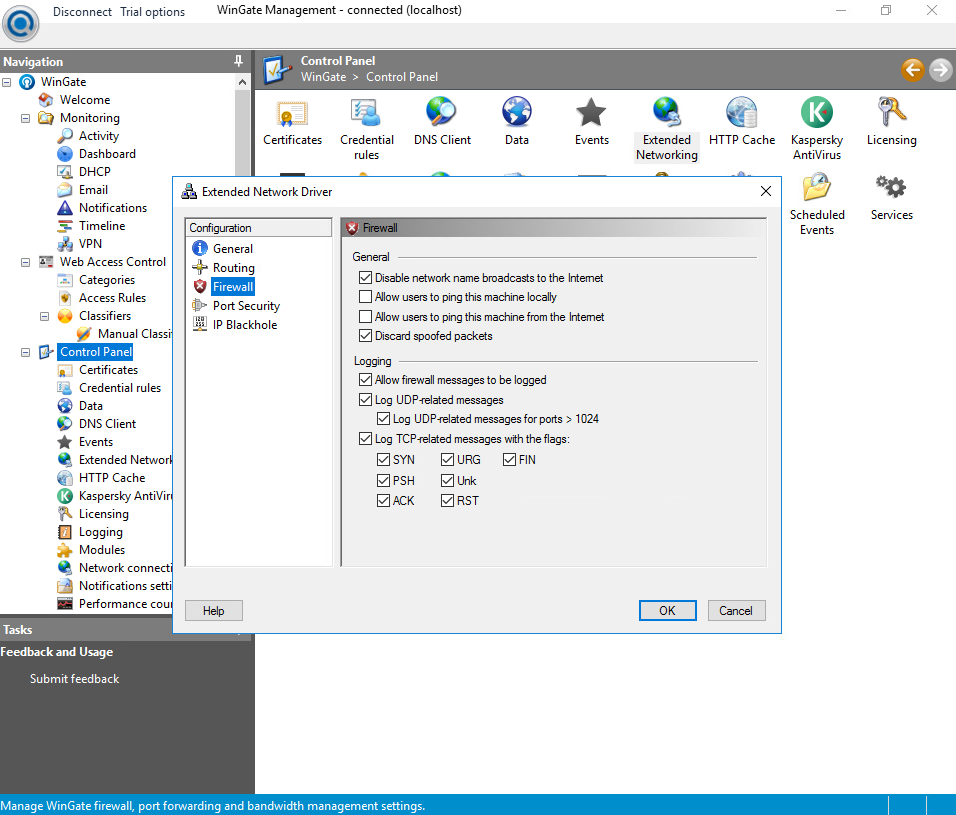
Task: Open the Scheduled Events icon
Action: (816, 188)
